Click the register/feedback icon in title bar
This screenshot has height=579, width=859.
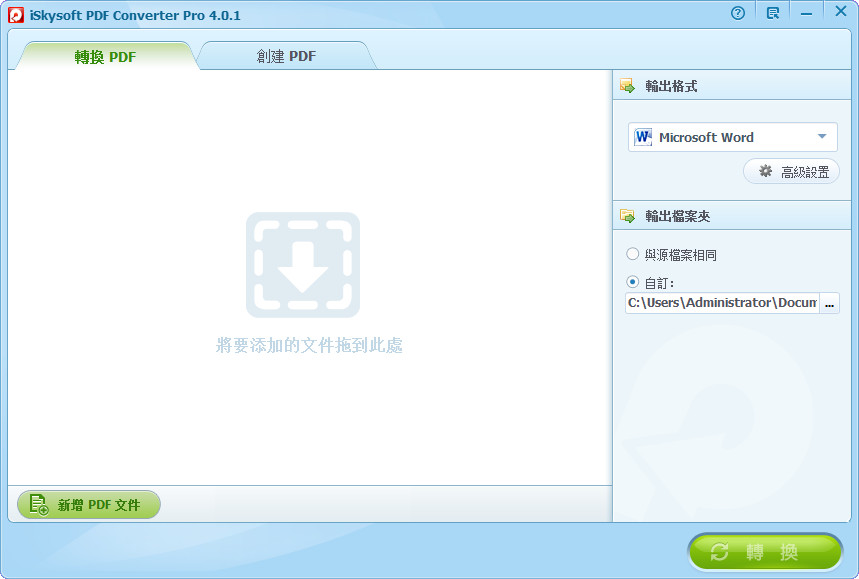coord(773,13)
